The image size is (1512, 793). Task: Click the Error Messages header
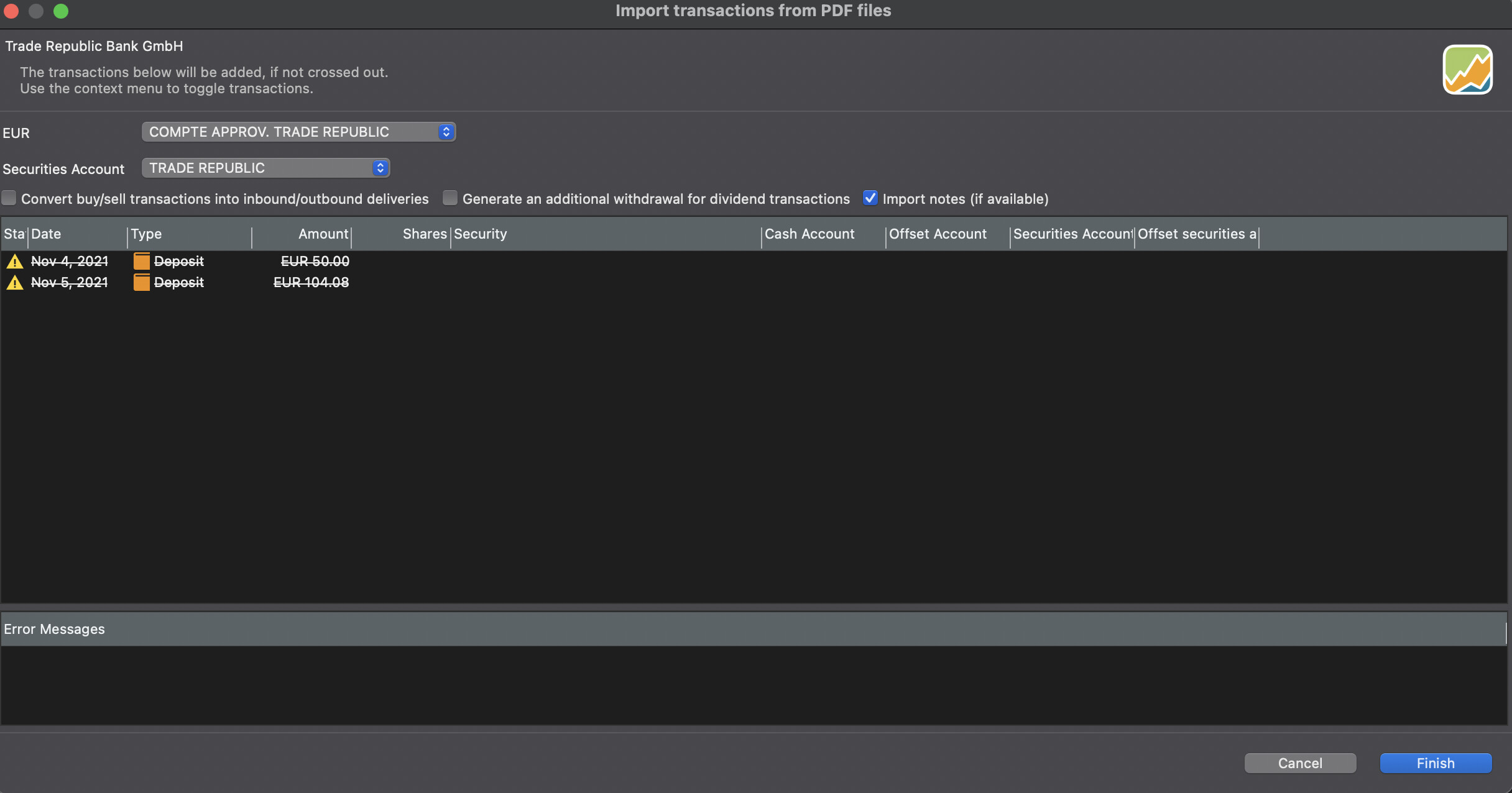754,629
